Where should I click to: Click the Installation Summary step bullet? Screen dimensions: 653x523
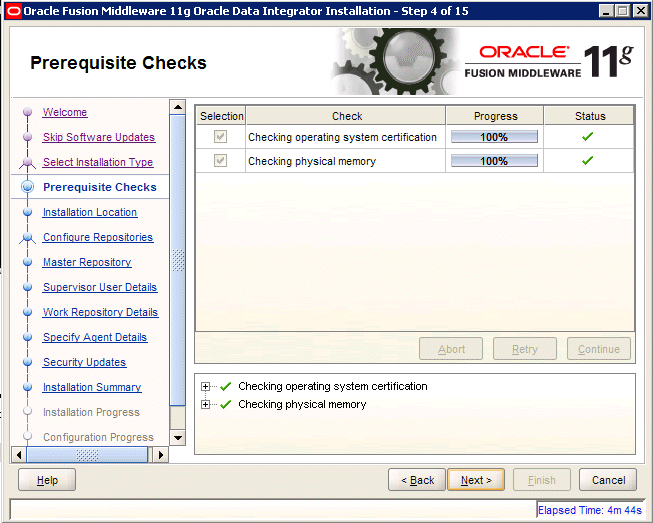click(x=27, y=387)
